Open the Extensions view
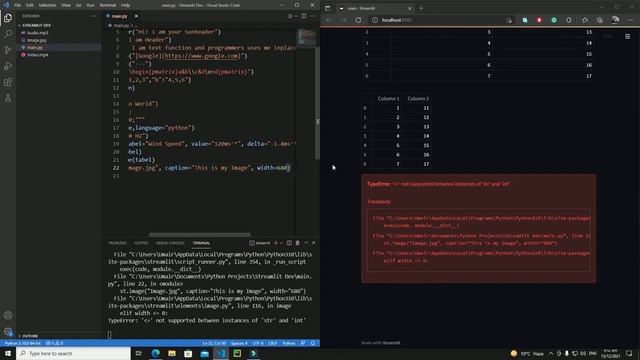The image size is (640, 360). point(8,82)
